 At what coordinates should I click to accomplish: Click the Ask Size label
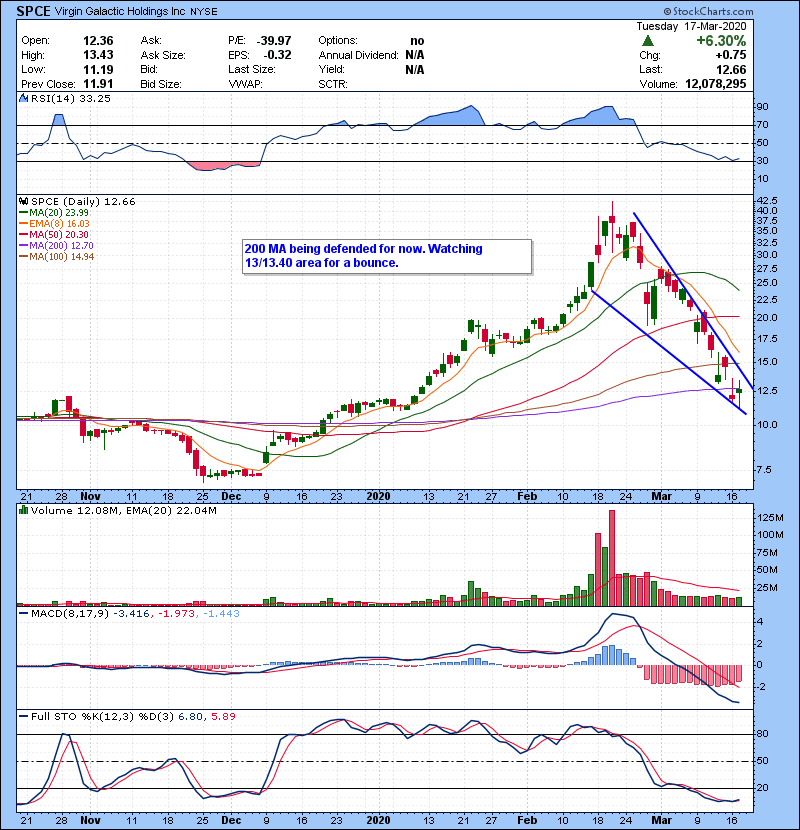(163, 55)
